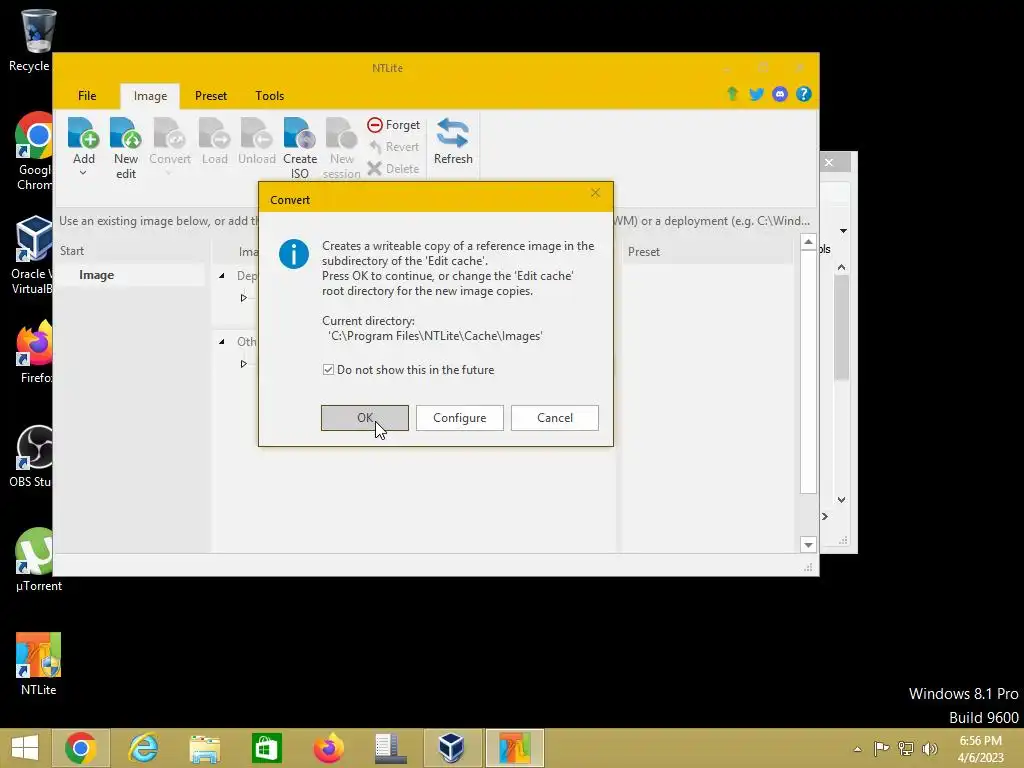Viewport: 1024px width, 768px height.
Task: Open the dropdown arrow in background window
Action: pyautogui.click(x=844, y=231)
